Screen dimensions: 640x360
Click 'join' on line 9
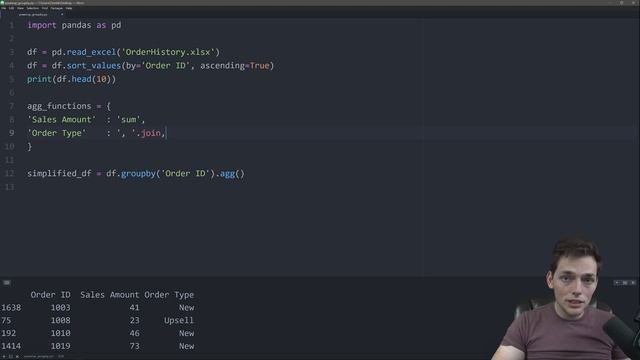click(x=151, y=133)
